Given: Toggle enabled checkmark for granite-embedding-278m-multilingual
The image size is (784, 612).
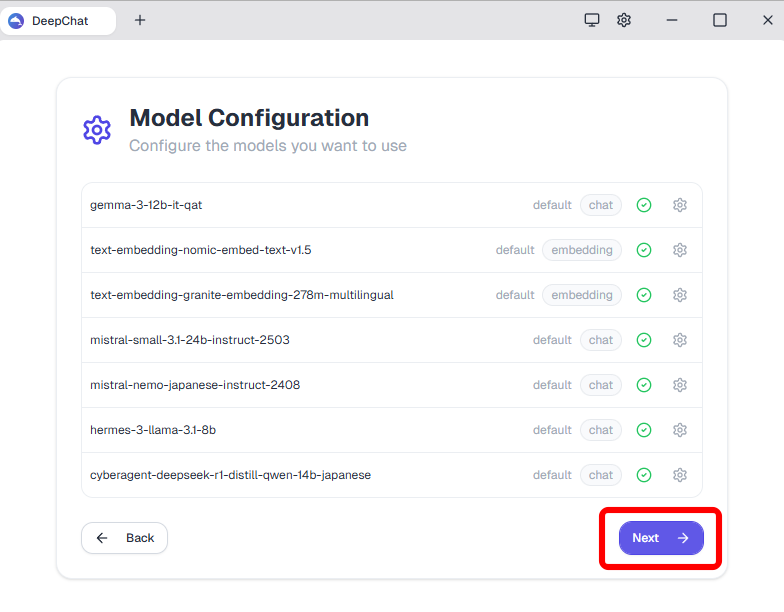Looking at the screenshot, I should (644, 295).
